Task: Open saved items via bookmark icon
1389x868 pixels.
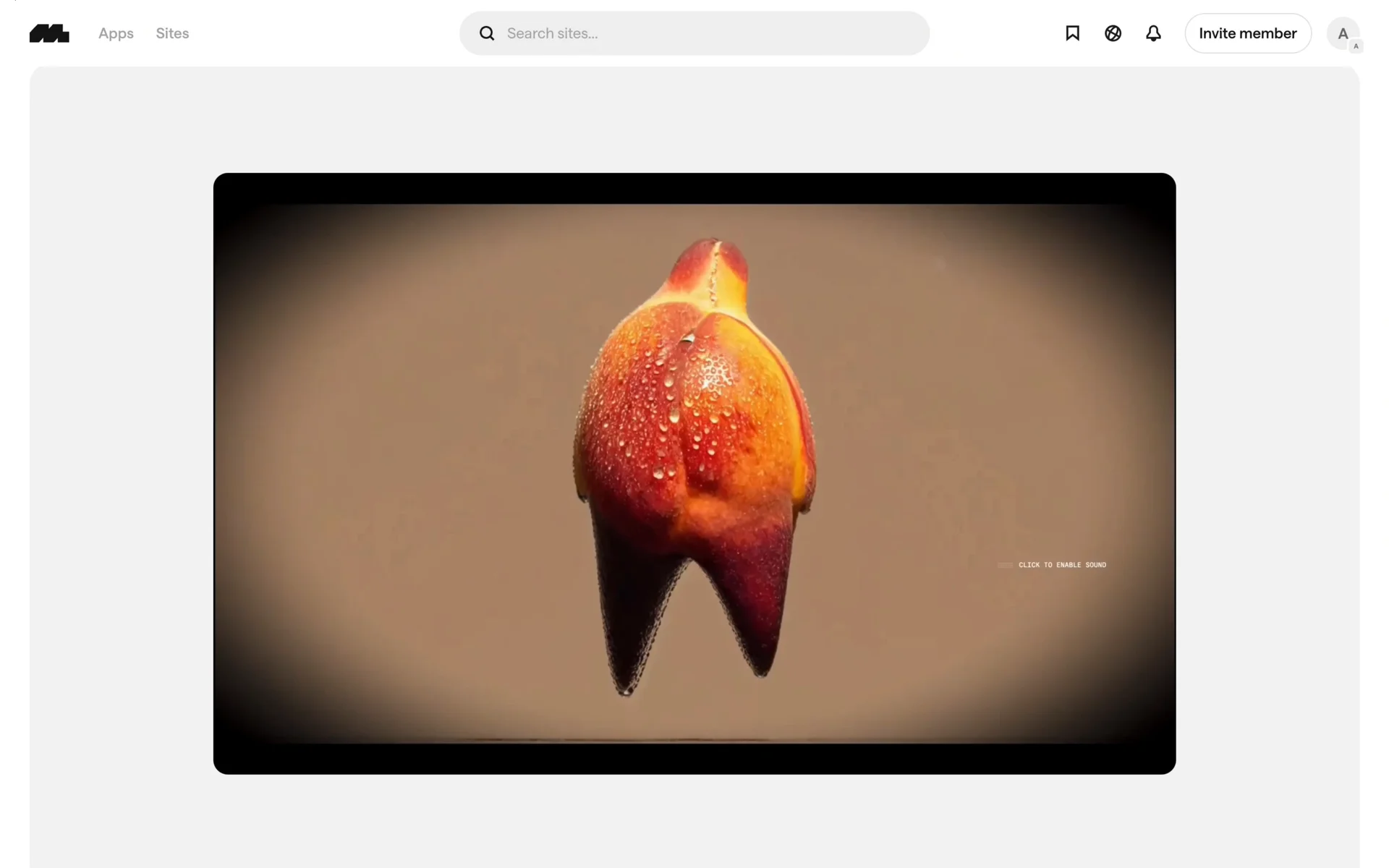Action: tap(1072, 33)
